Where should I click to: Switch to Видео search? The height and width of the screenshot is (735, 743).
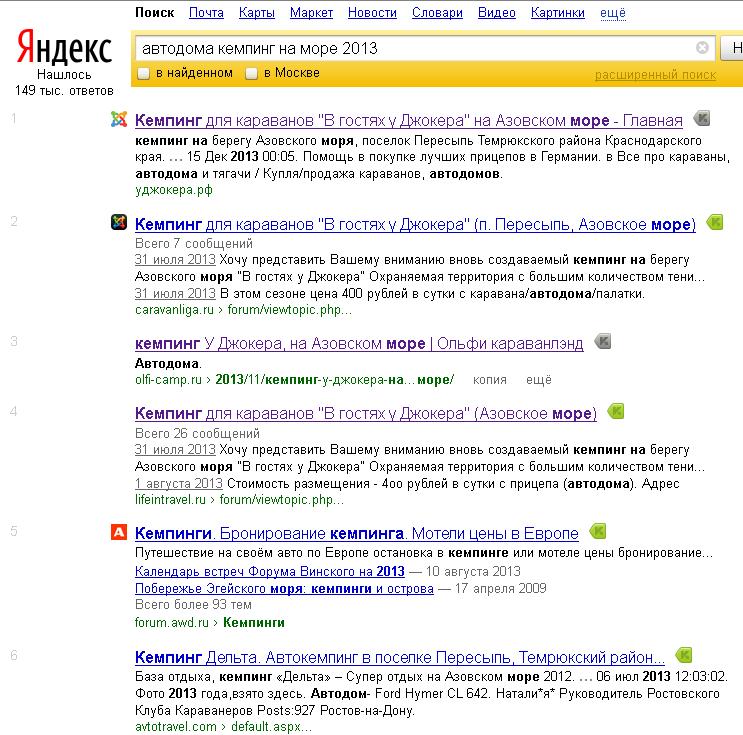pyautogui.click(x=497, y=13)
